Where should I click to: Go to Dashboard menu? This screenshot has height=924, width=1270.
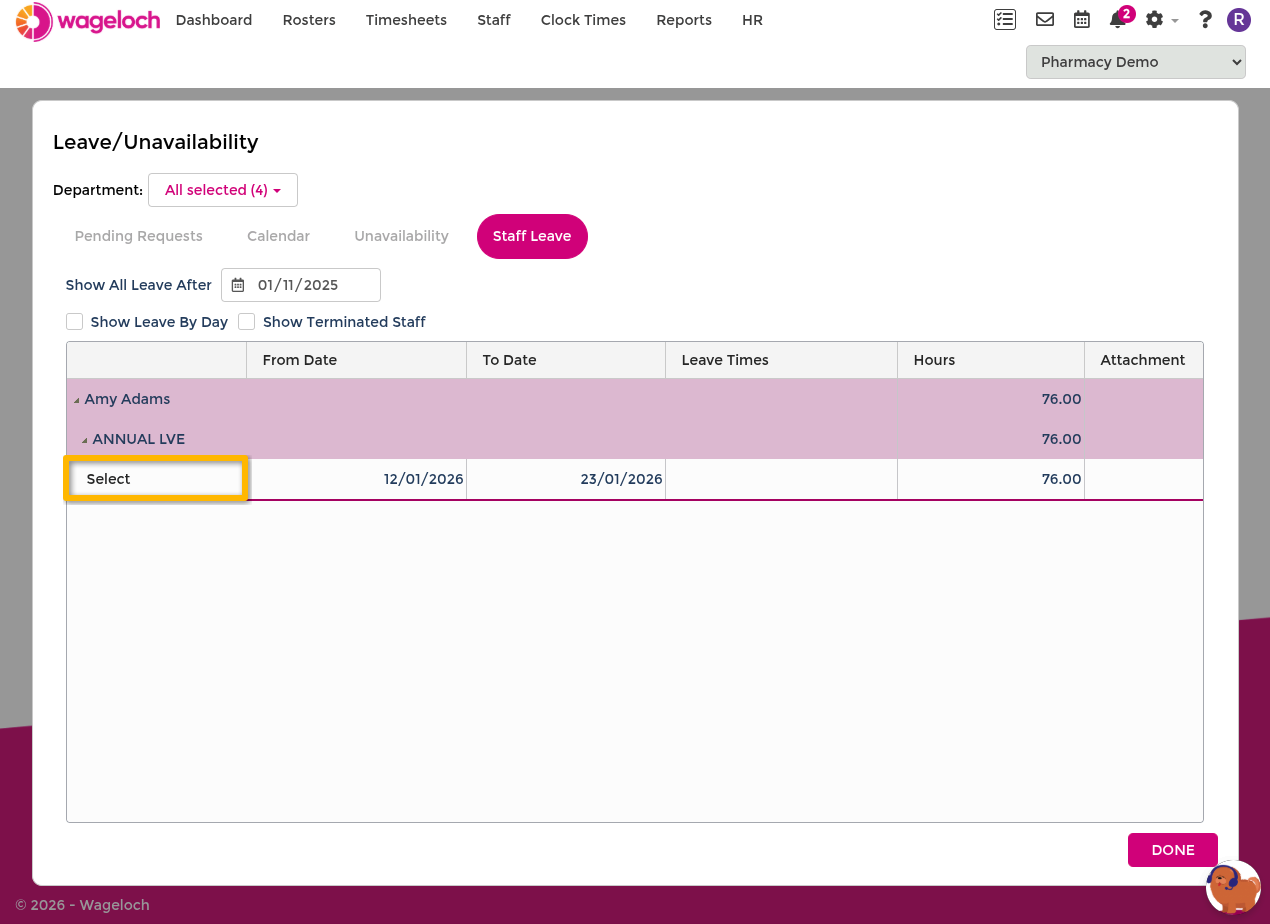point(214,20)
